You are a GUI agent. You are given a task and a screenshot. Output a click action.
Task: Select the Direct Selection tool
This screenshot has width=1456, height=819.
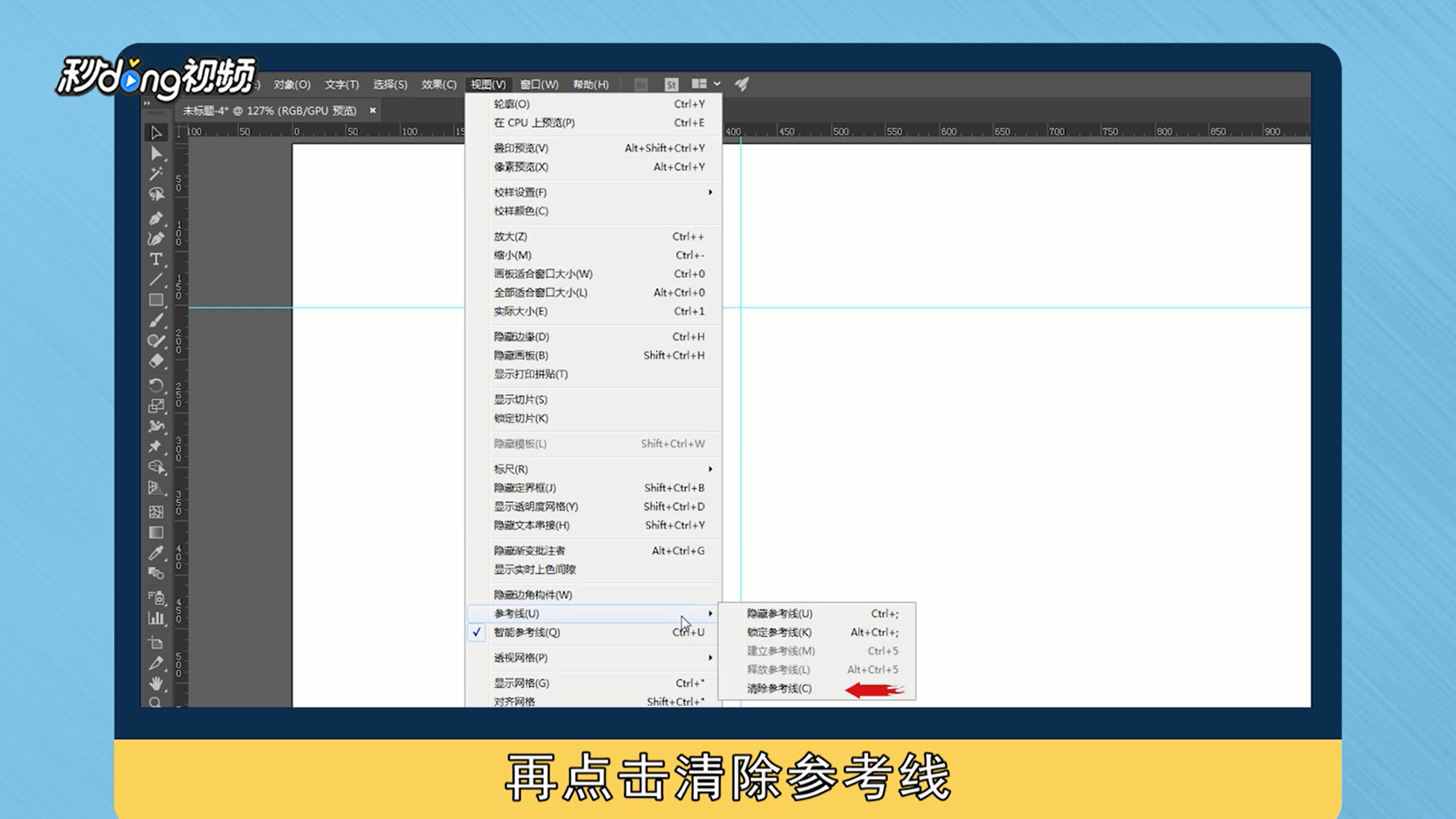click(x=156, y=154)
